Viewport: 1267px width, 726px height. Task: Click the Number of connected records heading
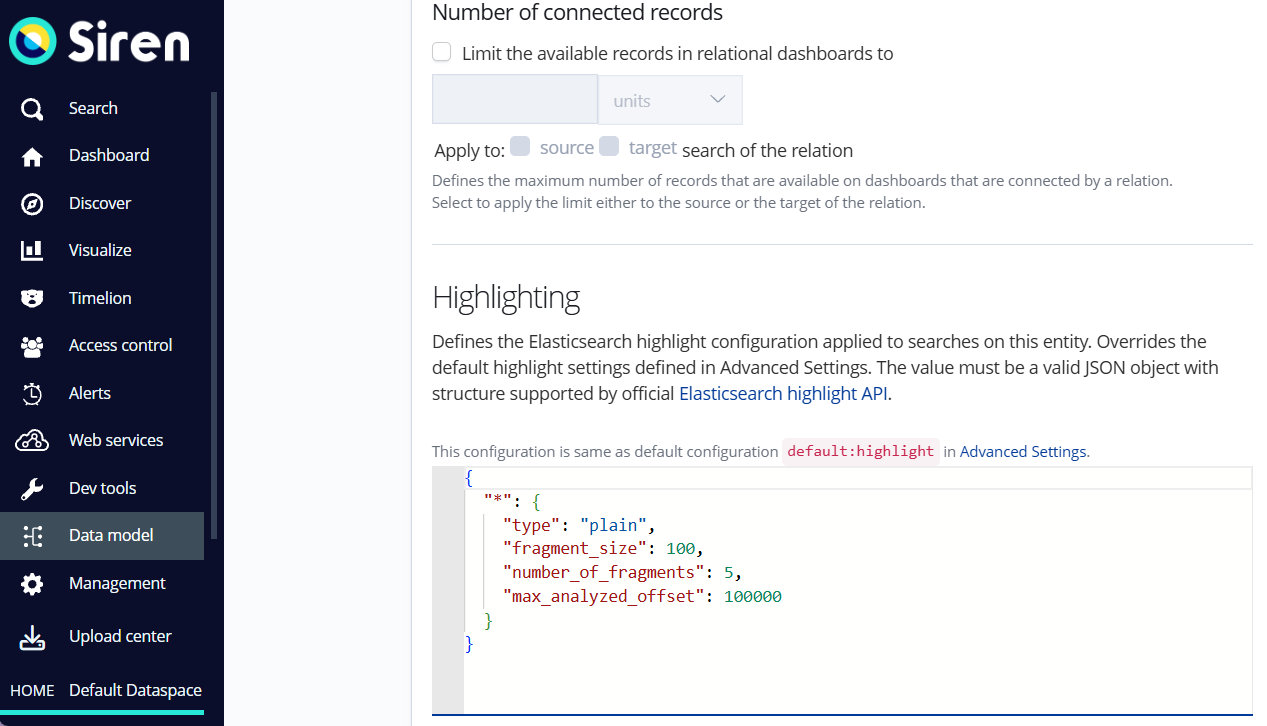[577, 13]
